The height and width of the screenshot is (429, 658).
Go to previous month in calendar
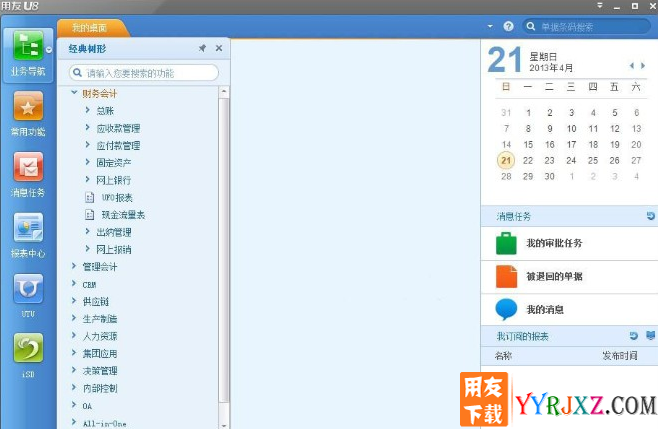point(632,65)
